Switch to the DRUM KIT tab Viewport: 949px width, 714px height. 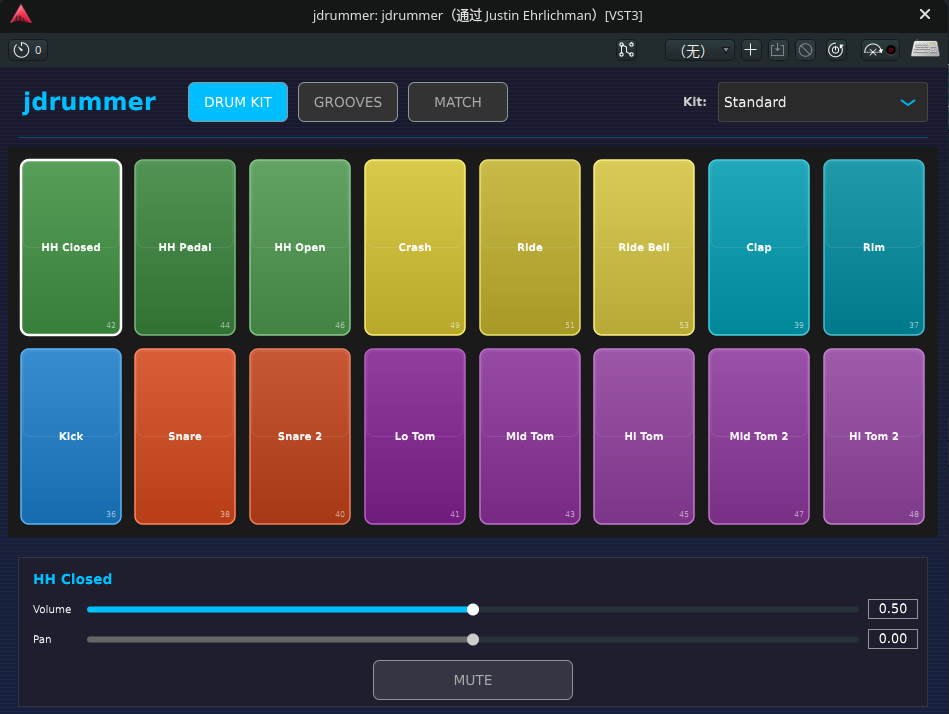click(238, 102)
